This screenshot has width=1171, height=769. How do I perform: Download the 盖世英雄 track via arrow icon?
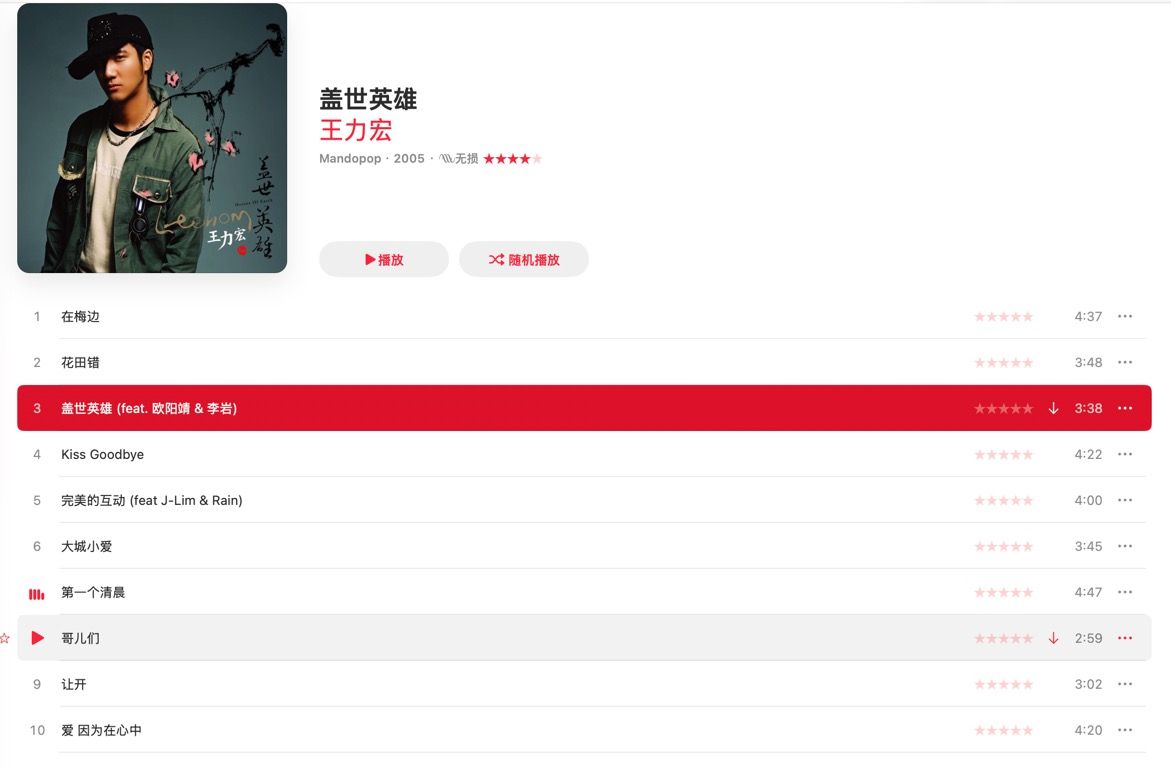pyautogui.click(x=1053, y=408)
